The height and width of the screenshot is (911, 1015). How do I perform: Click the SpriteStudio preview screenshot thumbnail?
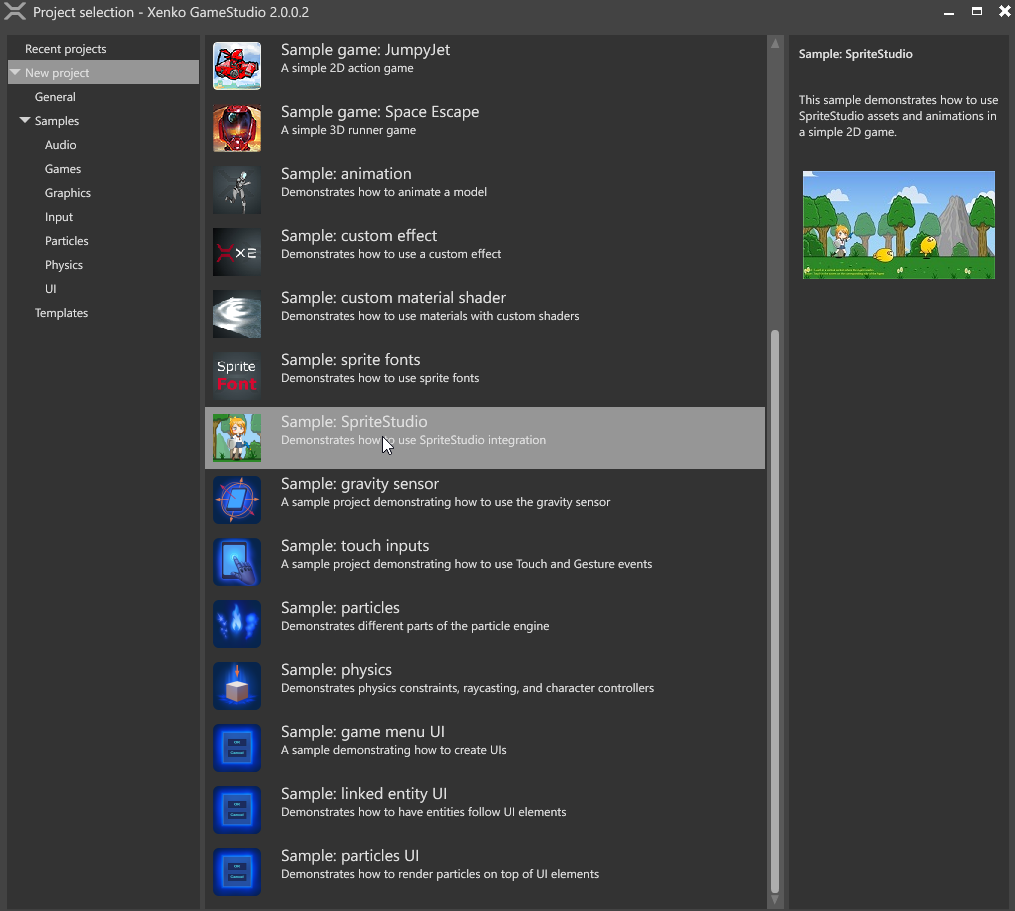(x=898, y=225)
